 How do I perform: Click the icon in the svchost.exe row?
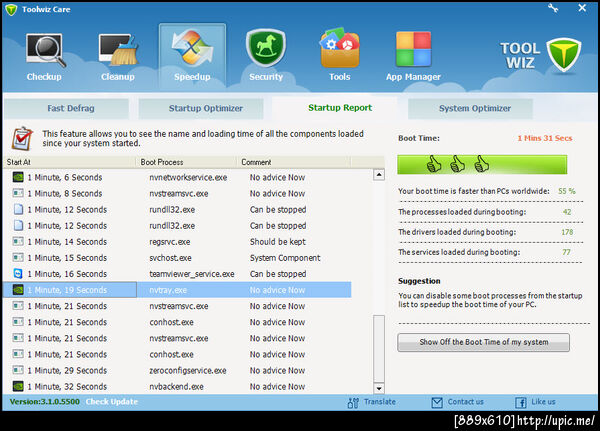pyautogui.click(x=18, y=257)
